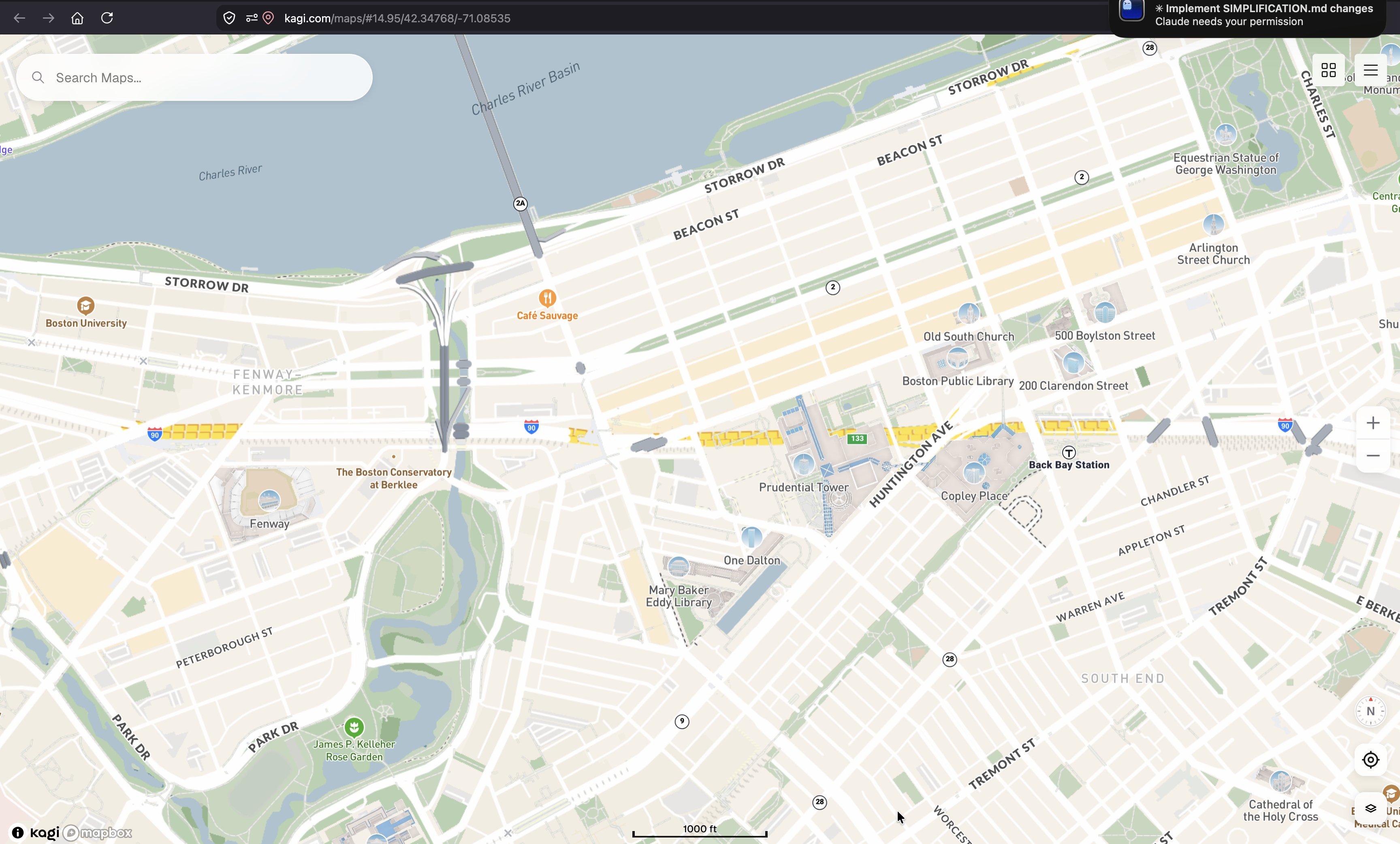Select the Old South Church marker
The height and width of the screenshot is (844, 1400).
click(969, 313)
